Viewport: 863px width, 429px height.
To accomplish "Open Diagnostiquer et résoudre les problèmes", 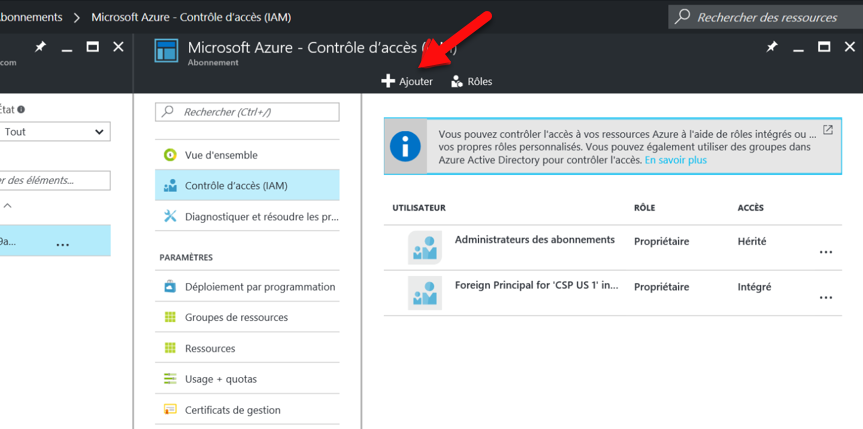I will (x=247, y=216).
